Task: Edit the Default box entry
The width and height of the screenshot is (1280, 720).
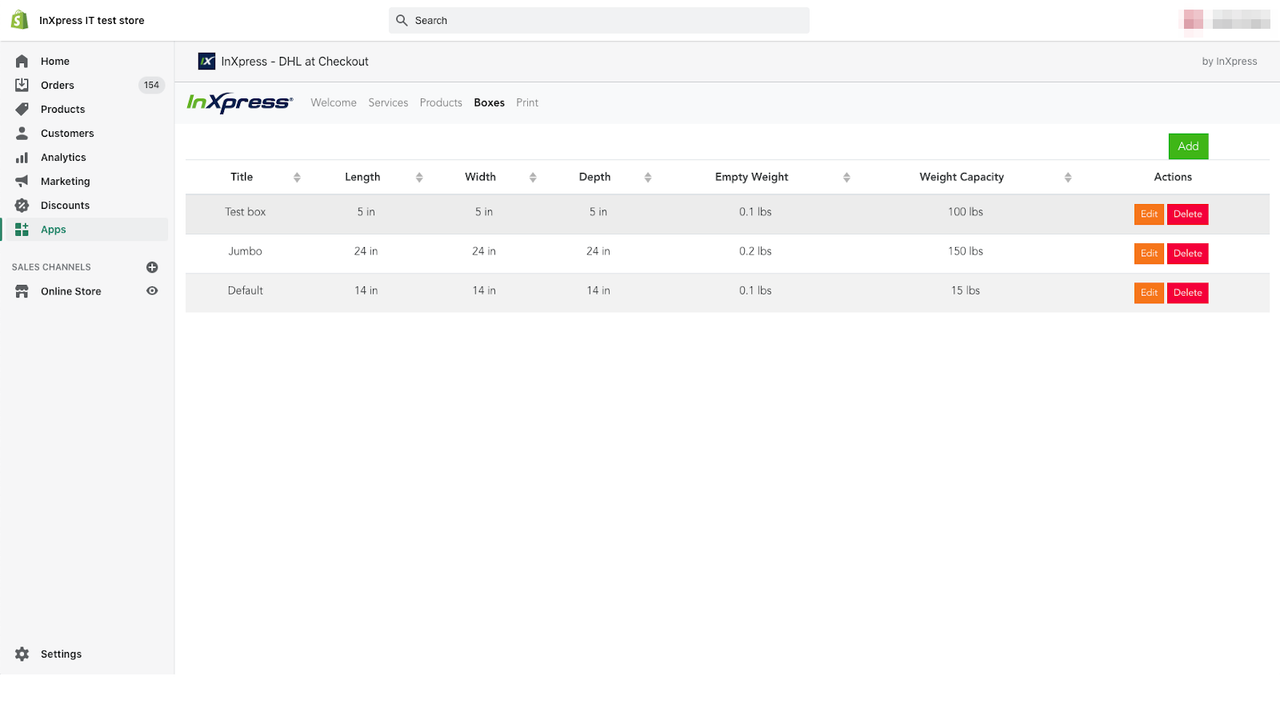Action: (x=1148, y=292)
